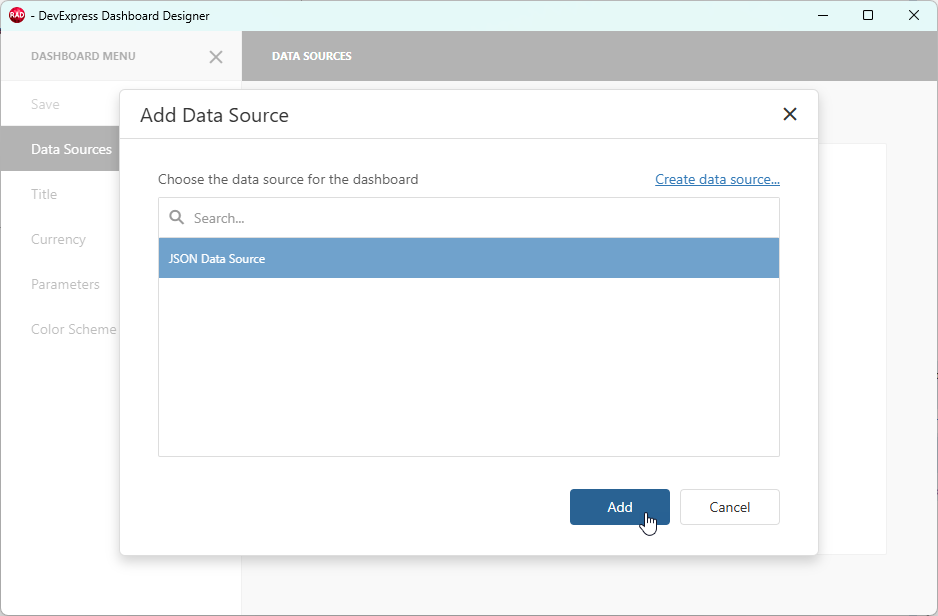Open Currency settings from the Dashboard Menu

click(x=58, y=239)
